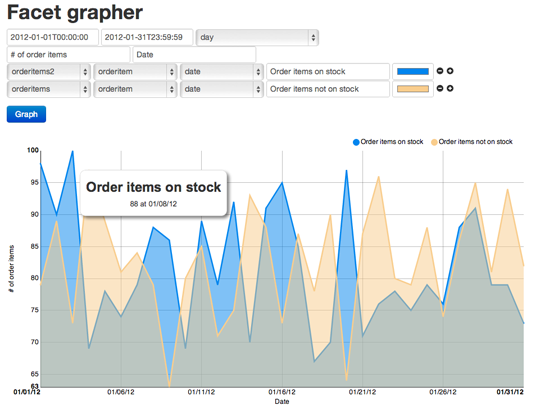Add a row after Order items not on stock
540x414 pixels.
tap(450, 89)
